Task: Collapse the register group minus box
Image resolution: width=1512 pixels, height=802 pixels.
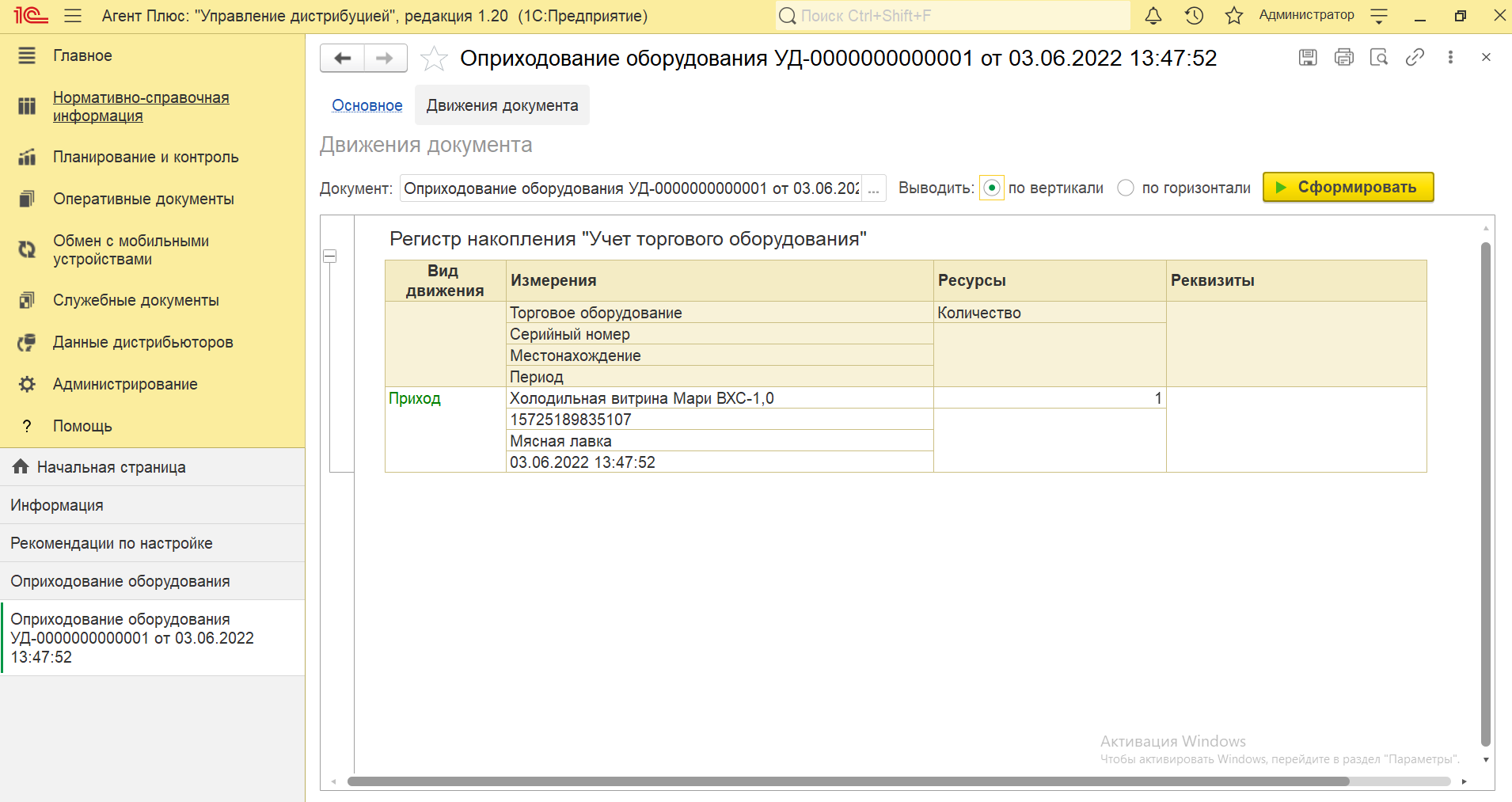Action: pos(330,257)
